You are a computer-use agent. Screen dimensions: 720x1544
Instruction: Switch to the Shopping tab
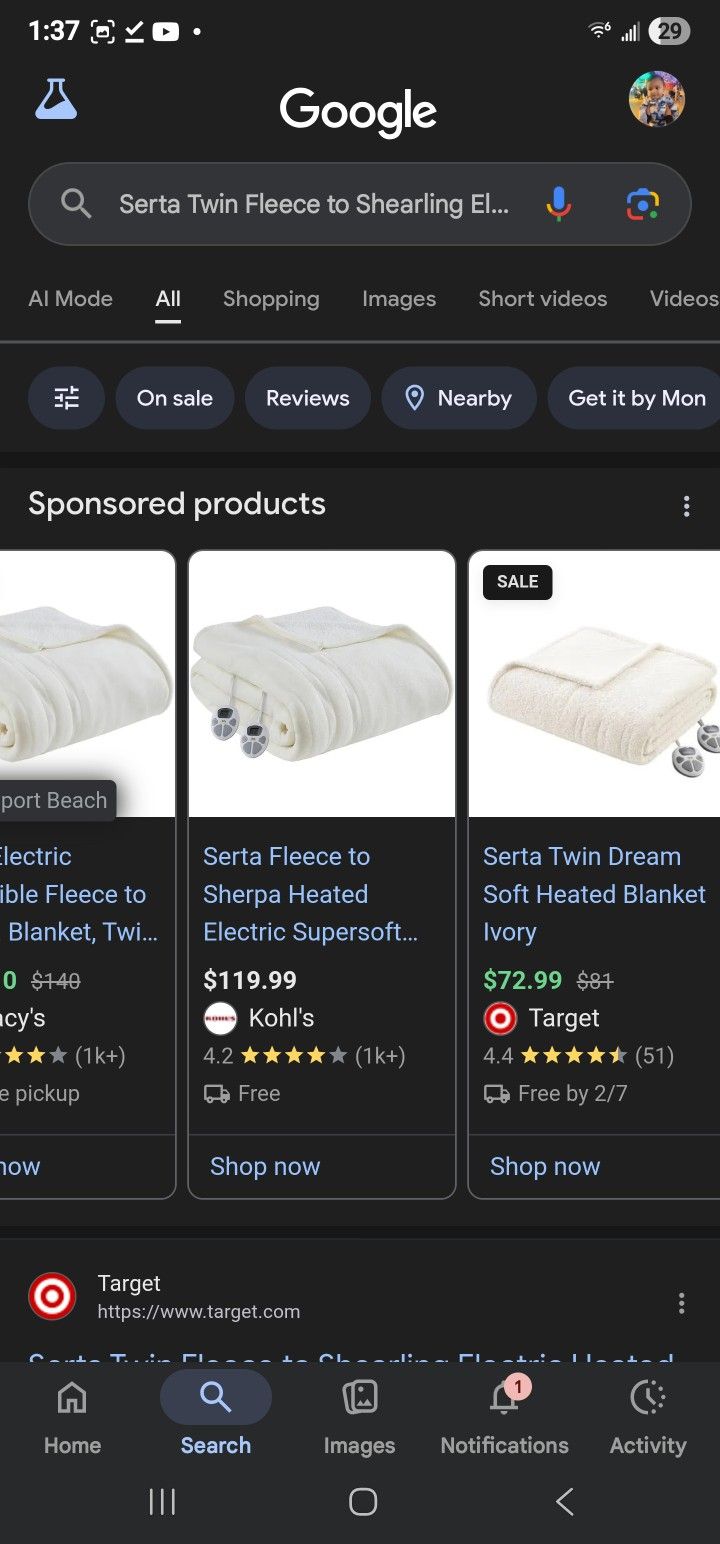(x=271, y=298)
